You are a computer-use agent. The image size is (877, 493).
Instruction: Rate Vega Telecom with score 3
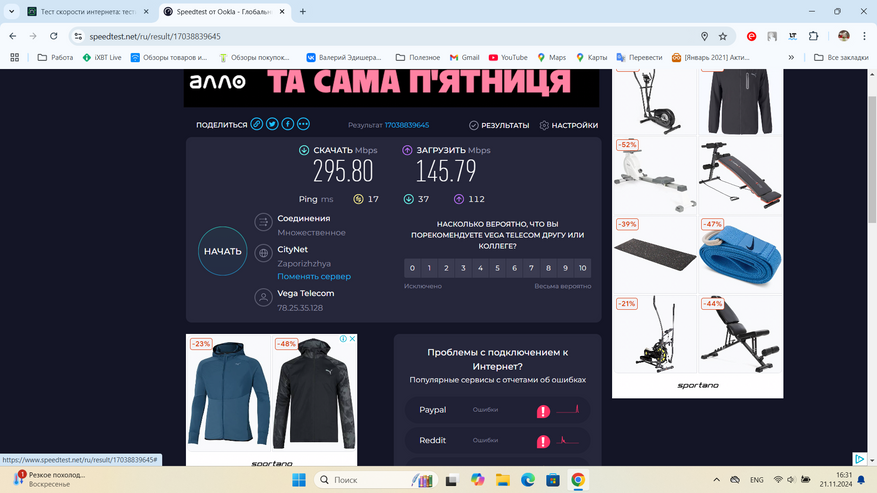tap(463, 268)
